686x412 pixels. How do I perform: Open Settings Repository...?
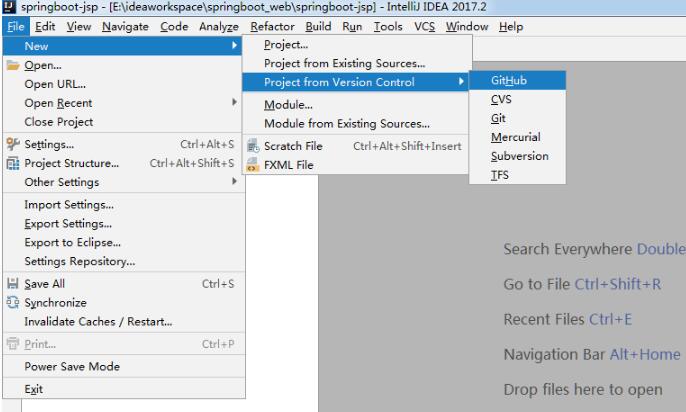tap(122, 261)
